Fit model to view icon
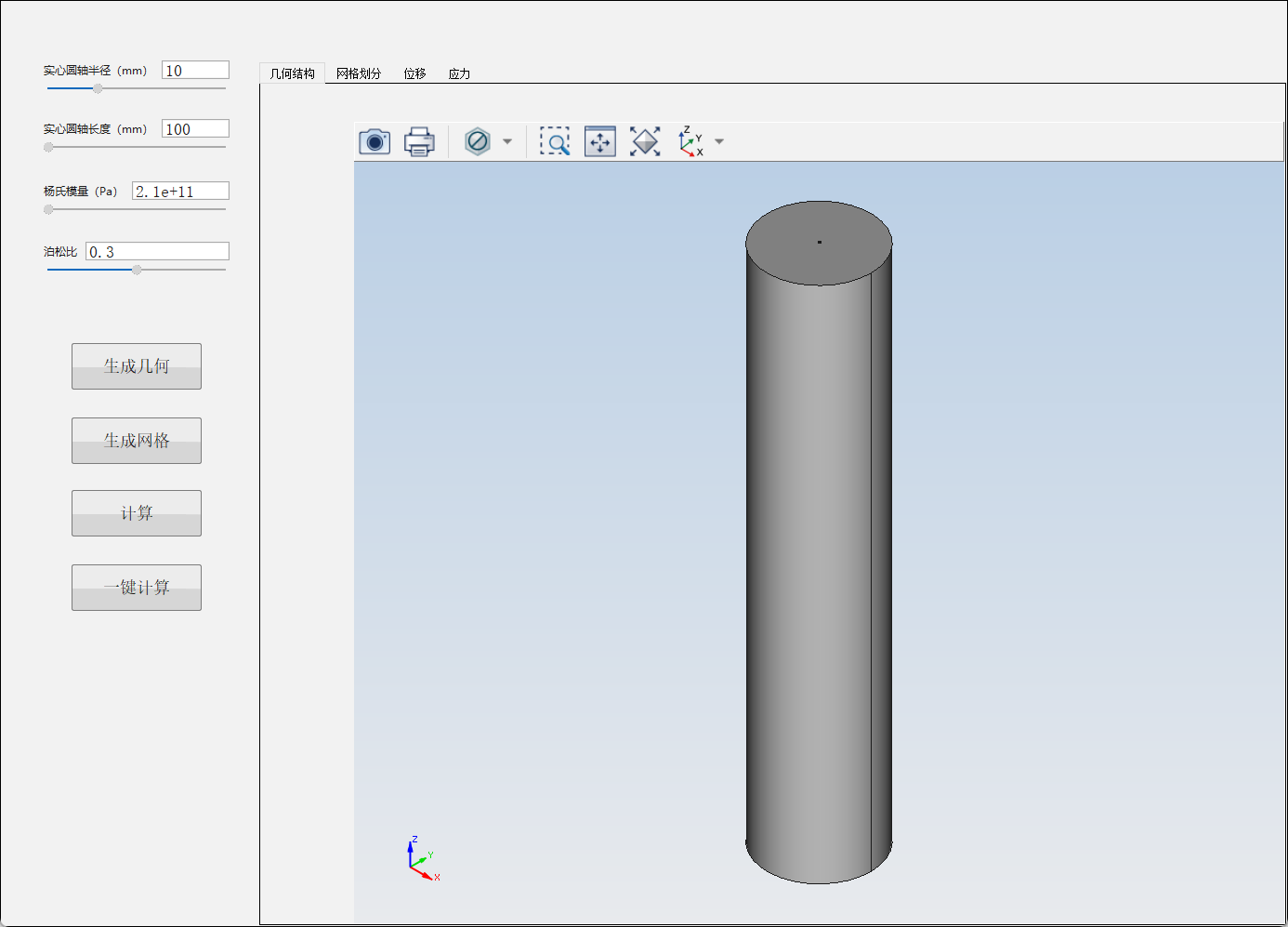This screenshot has height=927, width=1288. tap(645, 142)
